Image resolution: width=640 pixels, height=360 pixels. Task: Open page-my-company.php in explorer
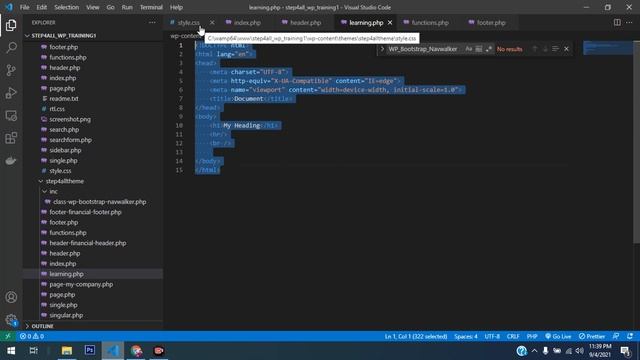pyautogui.click(x=81, y=284)
